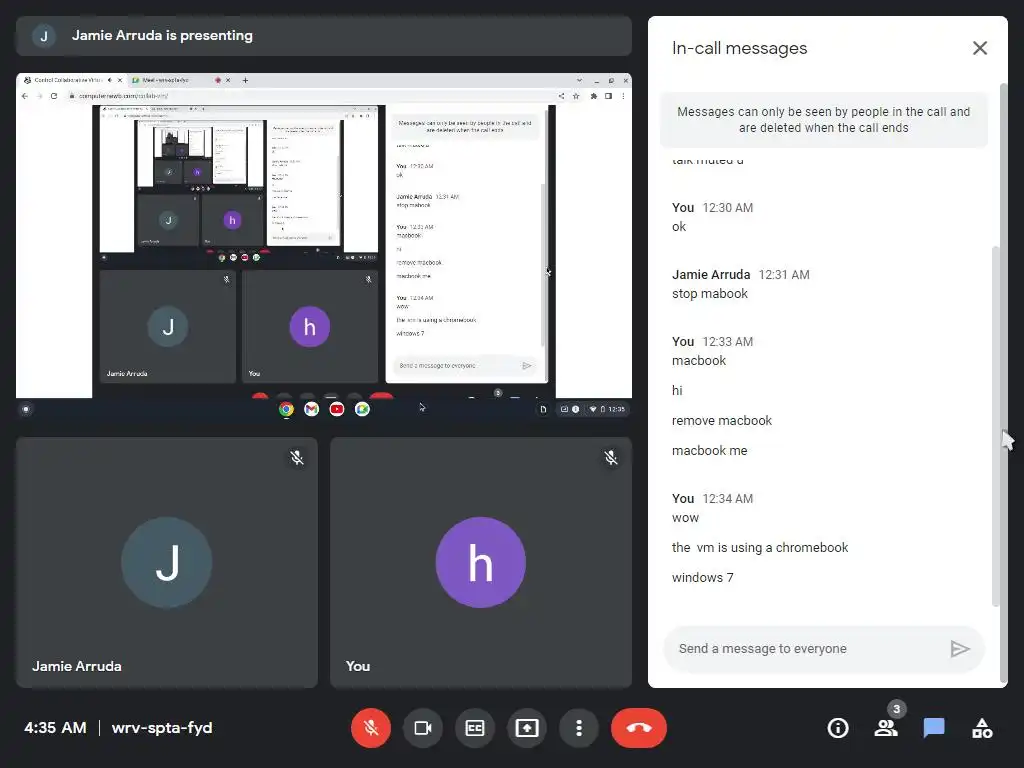Viewport: 1024px width, 768px height.
Task: Click the muted mic icon on Jamie Arruda's tile
Action: (297, 457)
